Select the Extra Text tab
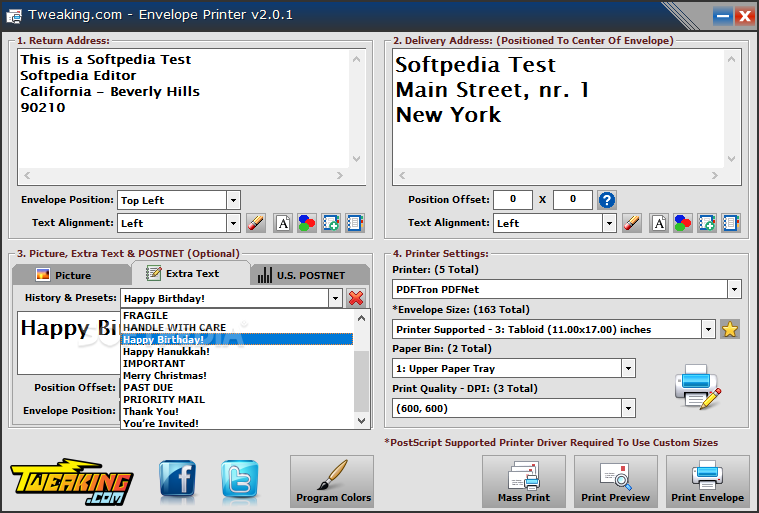Screen dimensions: 759x513 (191, 273)
